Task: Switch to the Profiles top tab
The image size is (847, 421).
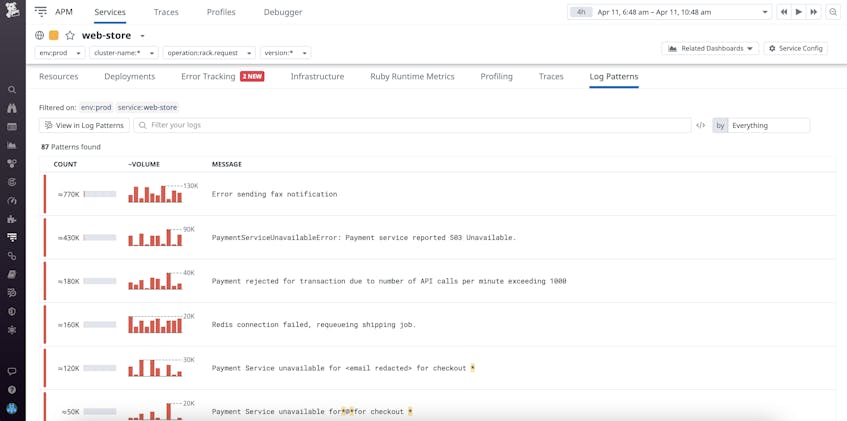Action: 221,12
